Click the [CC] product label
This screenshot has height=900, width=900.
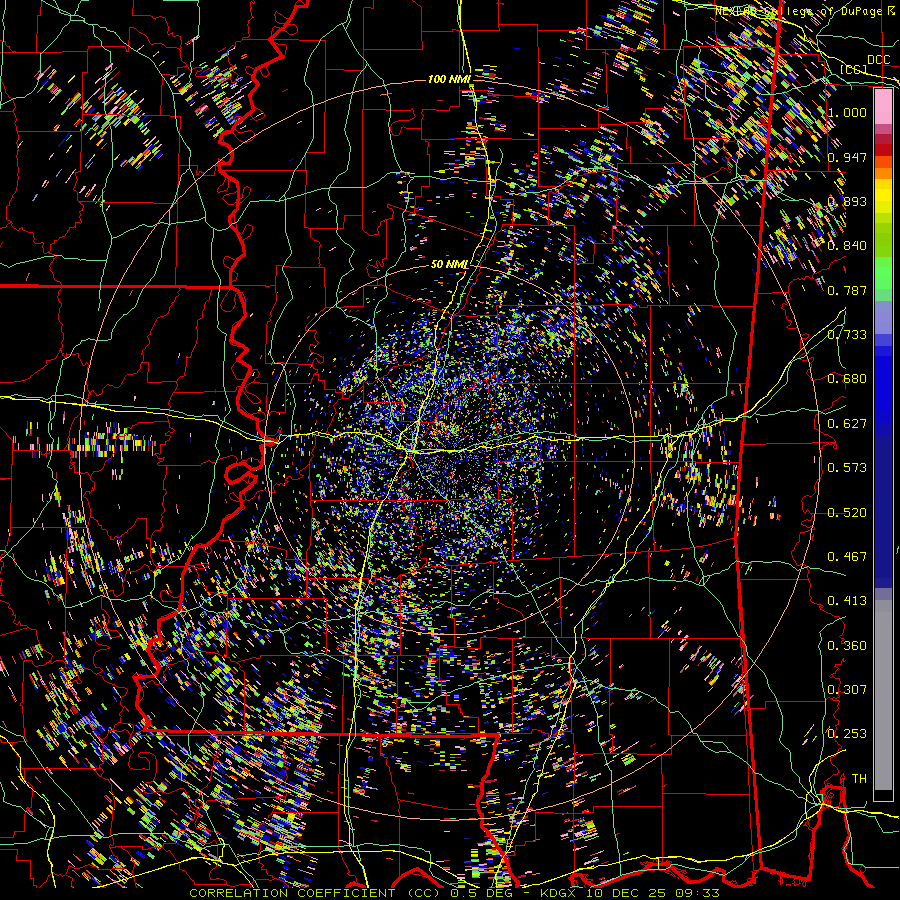[x=853, y=70]
